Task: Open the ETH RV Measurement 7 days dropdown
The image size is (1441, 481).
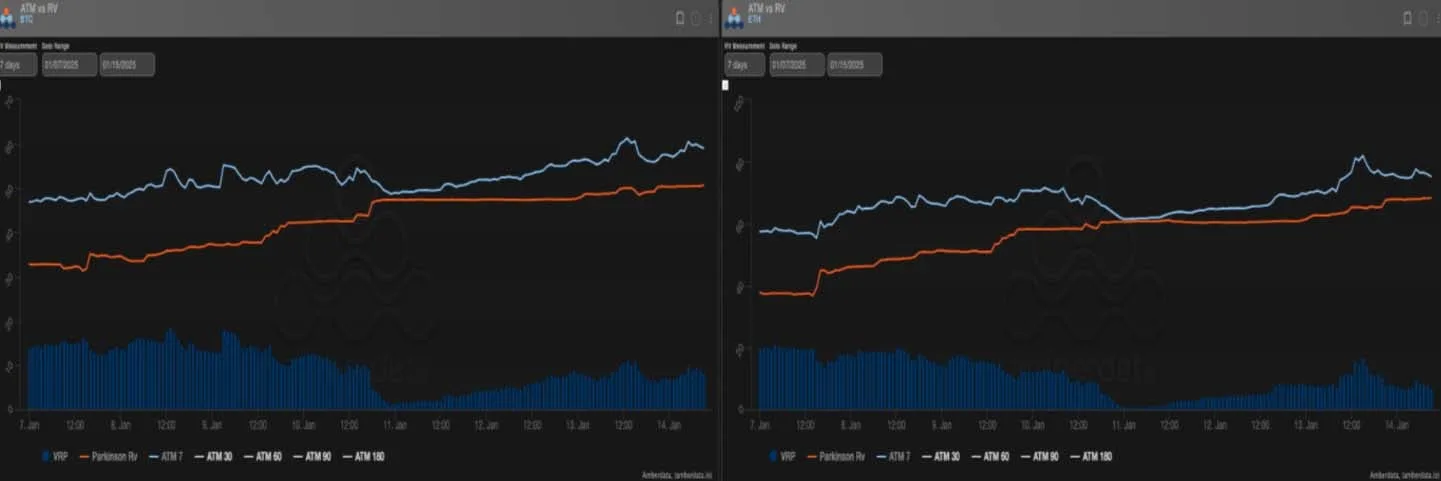Action: point(744,64)
